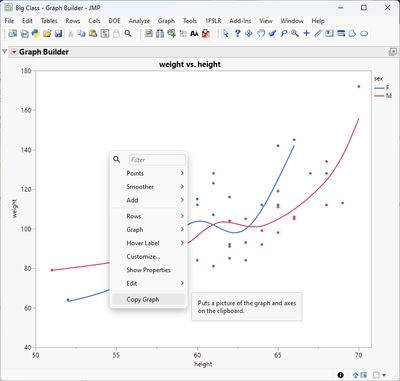
Task: Select the Selection crosshair-arrows tool
Action: click(249, 33)
